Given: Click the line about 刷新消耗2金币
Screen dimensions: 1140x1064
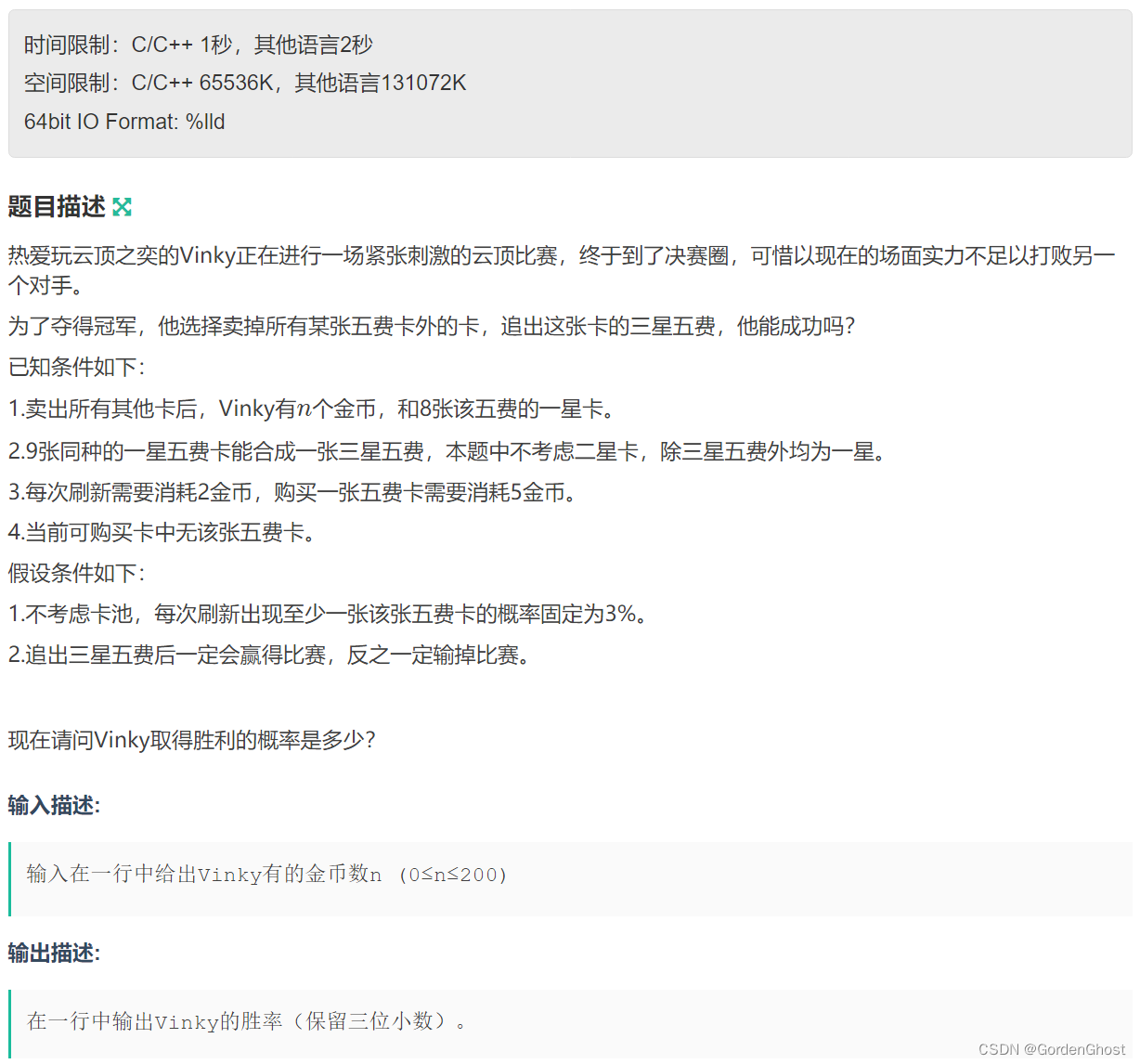Looking at the screenshot, I should coord(297,492).
